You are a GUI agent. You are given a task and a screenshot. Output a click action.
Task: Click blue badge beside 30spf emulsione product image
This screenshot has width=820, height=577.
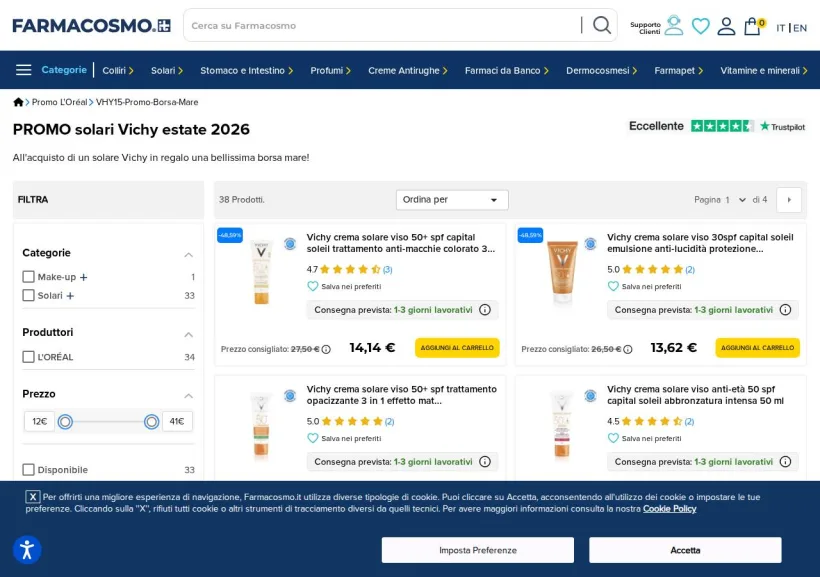tap(590, 243)
